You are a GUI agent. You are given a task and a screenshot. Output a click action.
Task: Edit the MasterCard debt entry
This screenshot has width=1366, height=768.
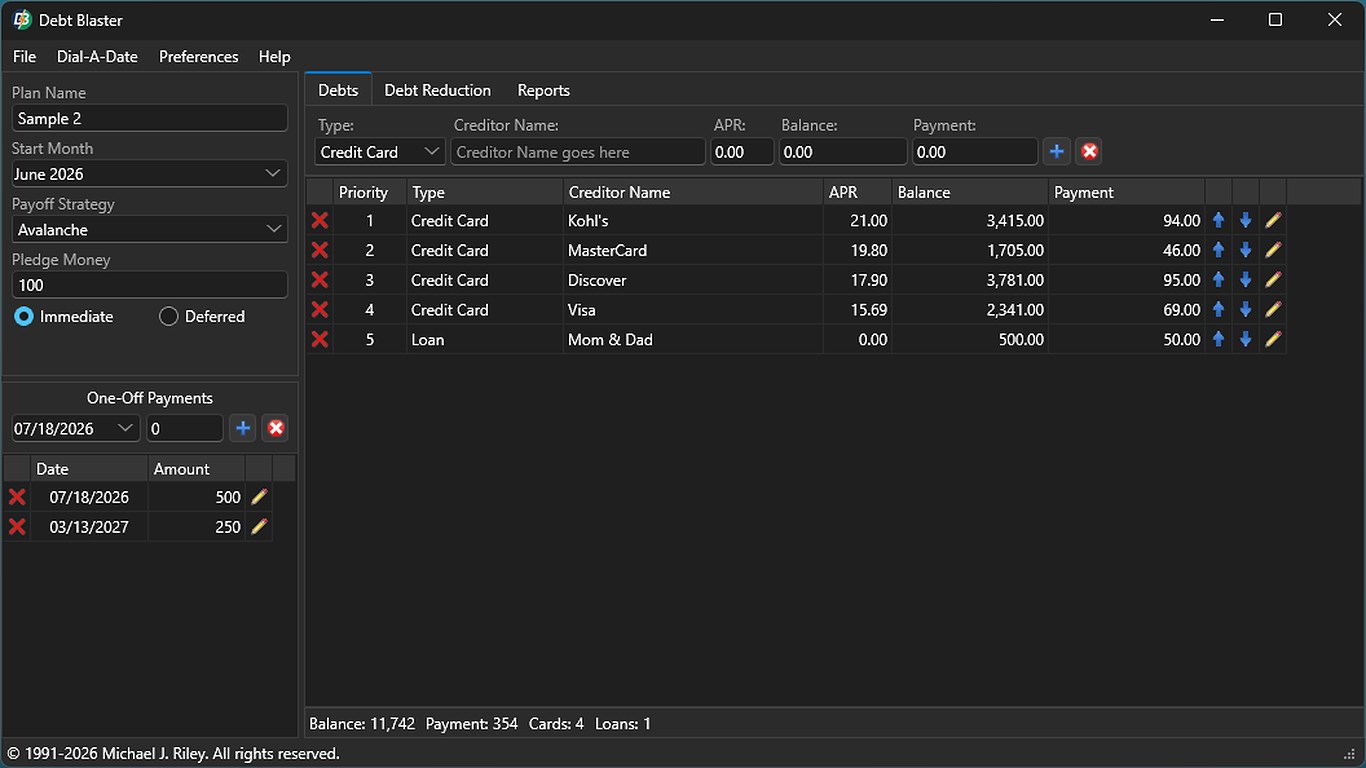click(x=1273, y=251)
